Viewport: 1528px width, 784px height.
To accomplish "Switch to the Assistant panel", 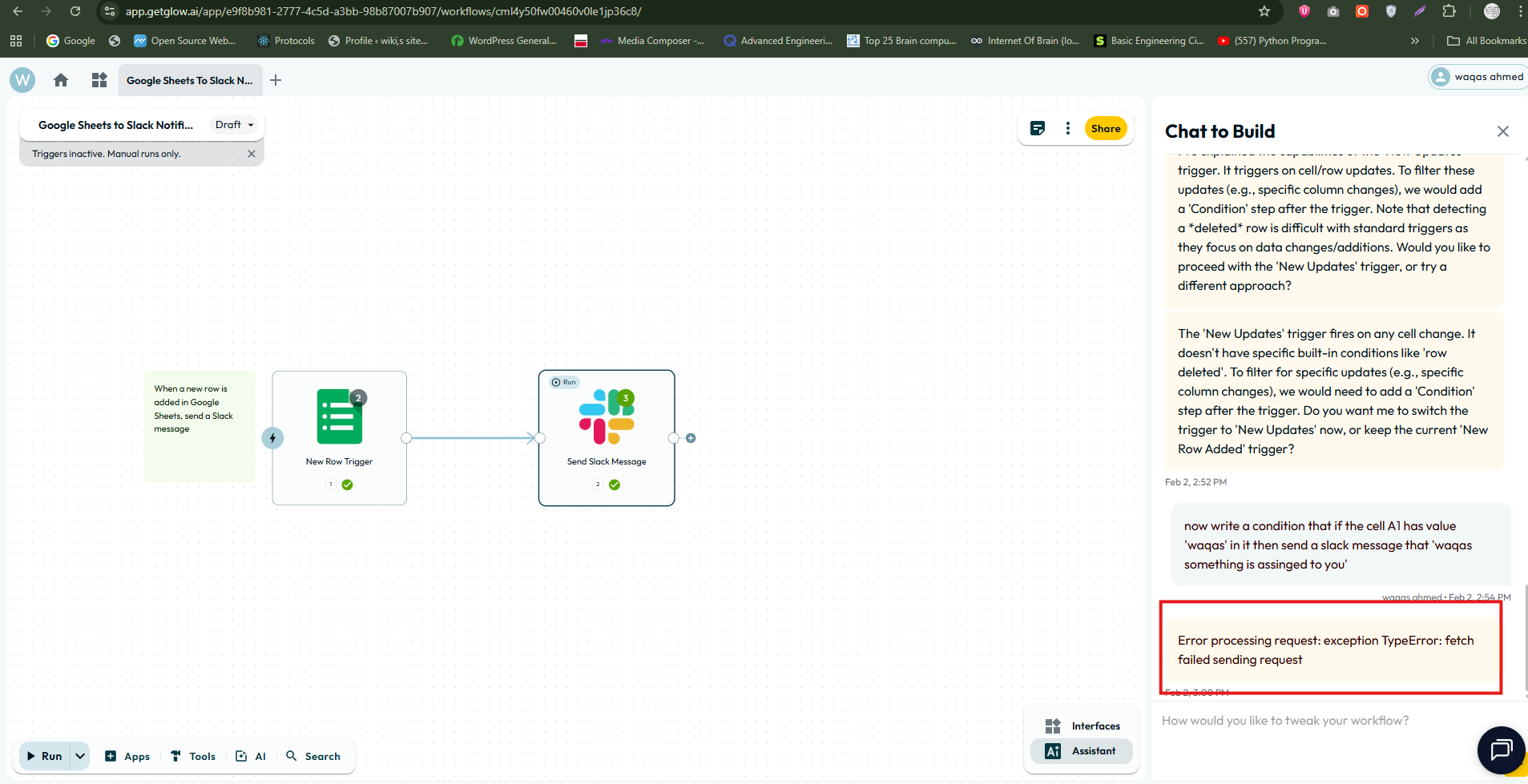I will (x=1081, y=750).
